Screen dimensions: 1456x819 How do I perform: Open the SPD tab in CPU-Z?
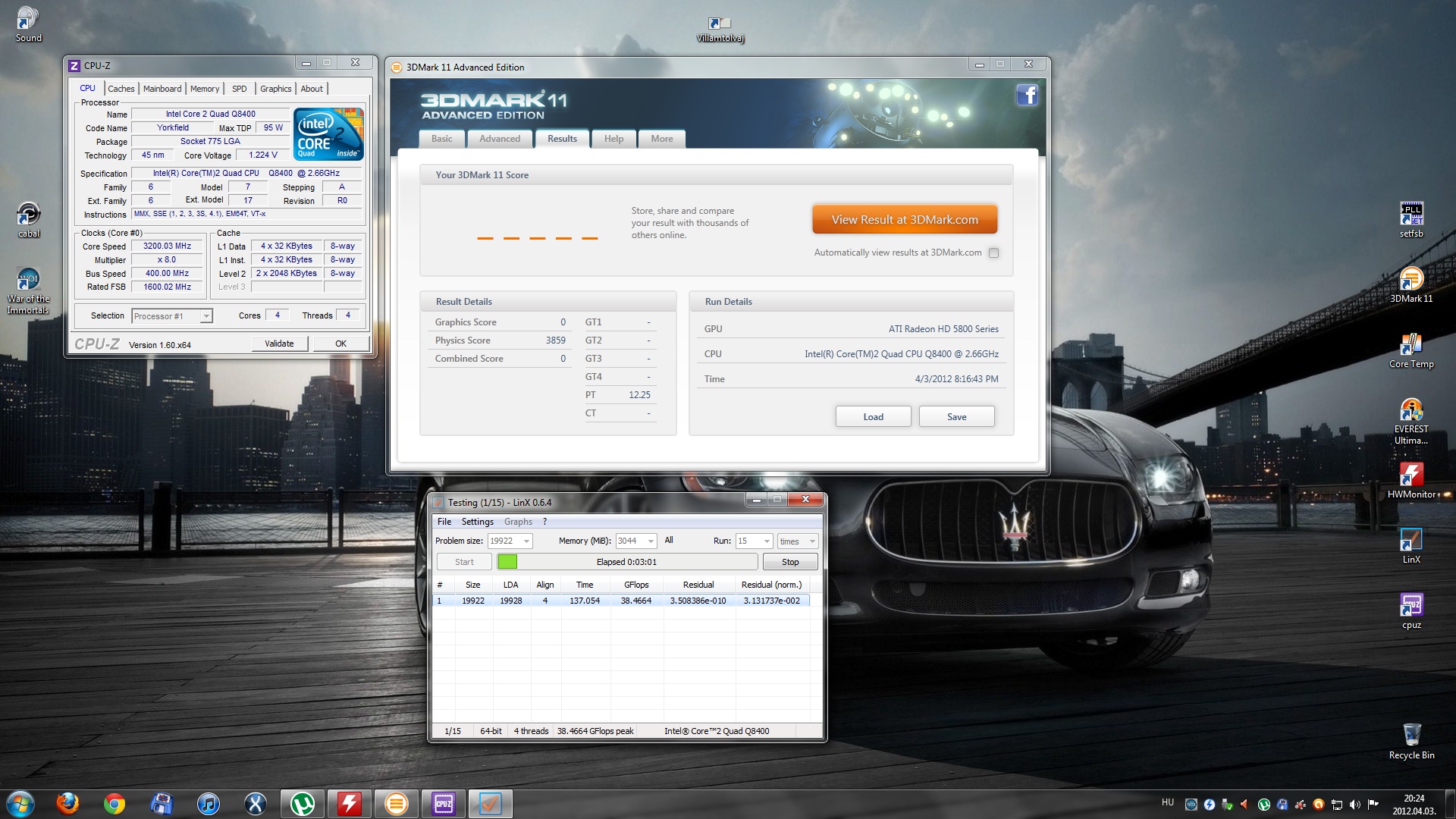pos(240,89)
